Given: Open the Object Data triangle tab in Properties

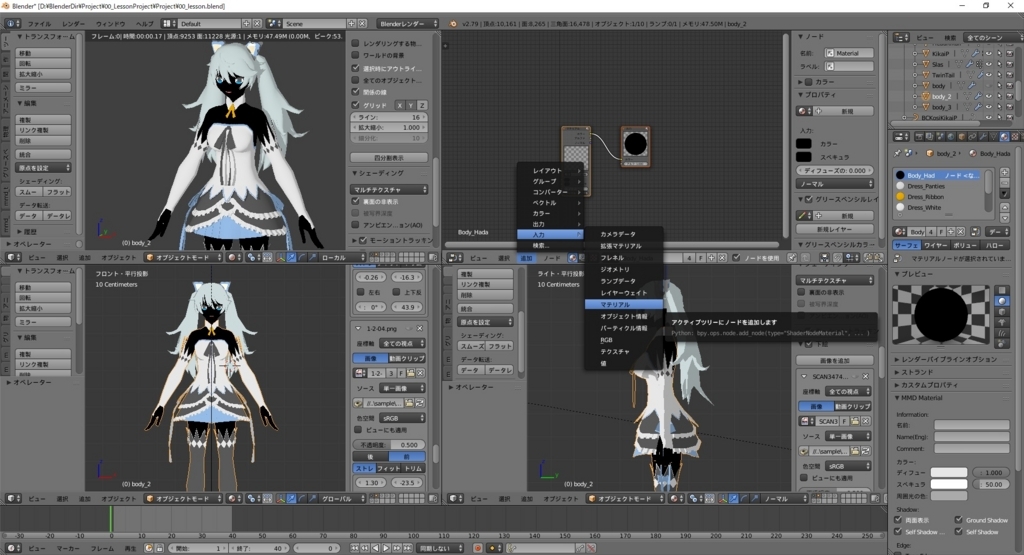Looking at the screenshot, I should [993, 136].
